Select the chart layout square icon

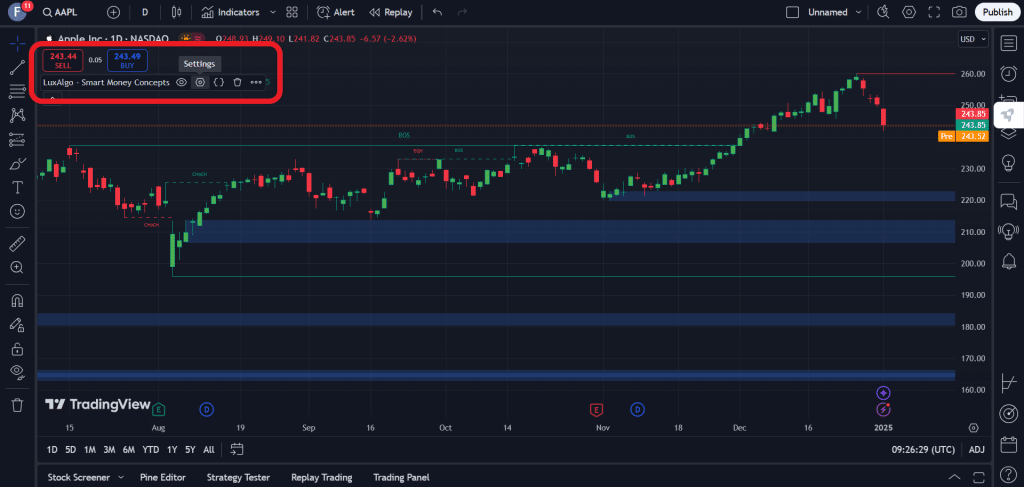pos(792,12)
